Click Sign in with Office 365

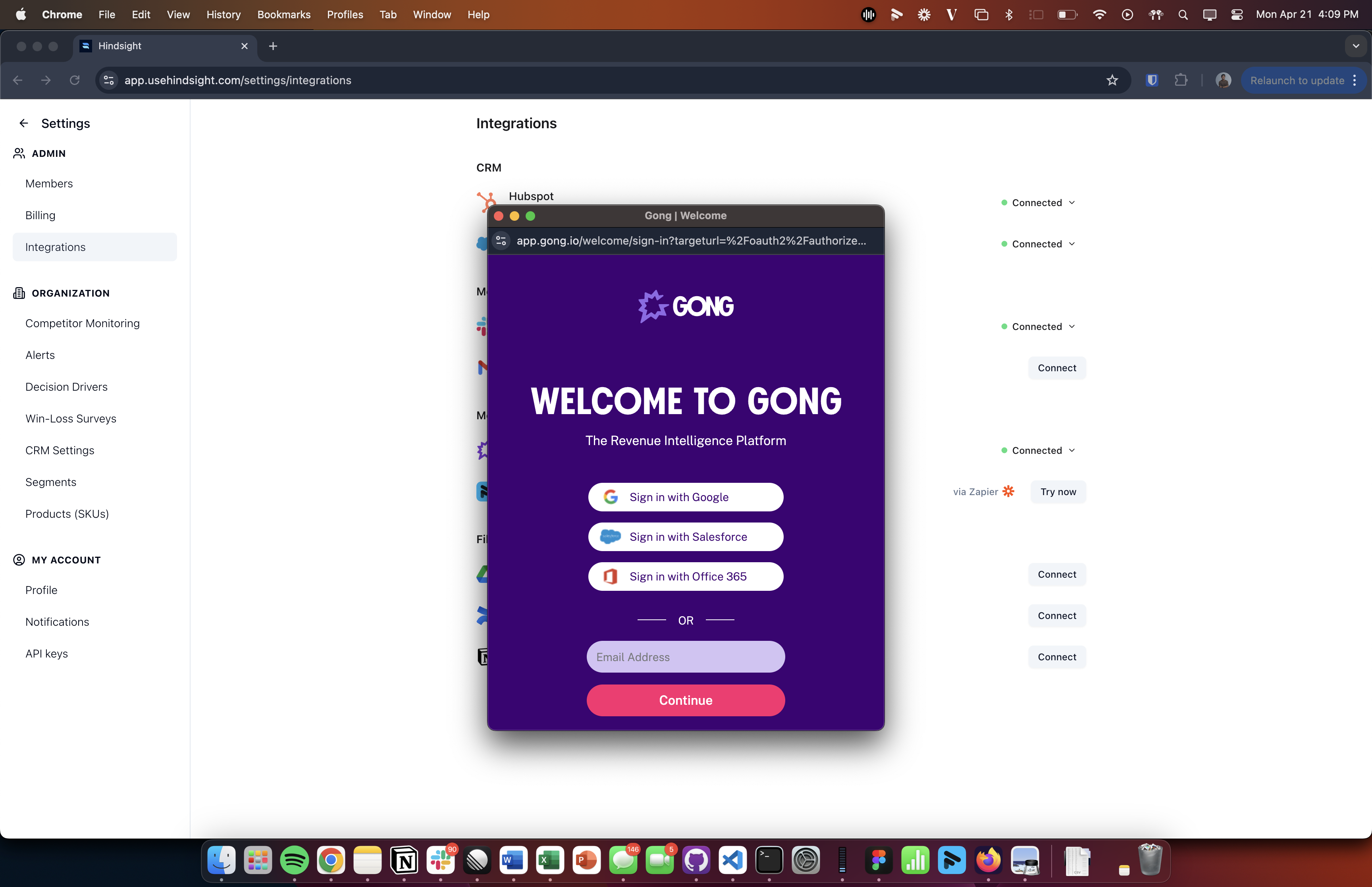[686, 577]
